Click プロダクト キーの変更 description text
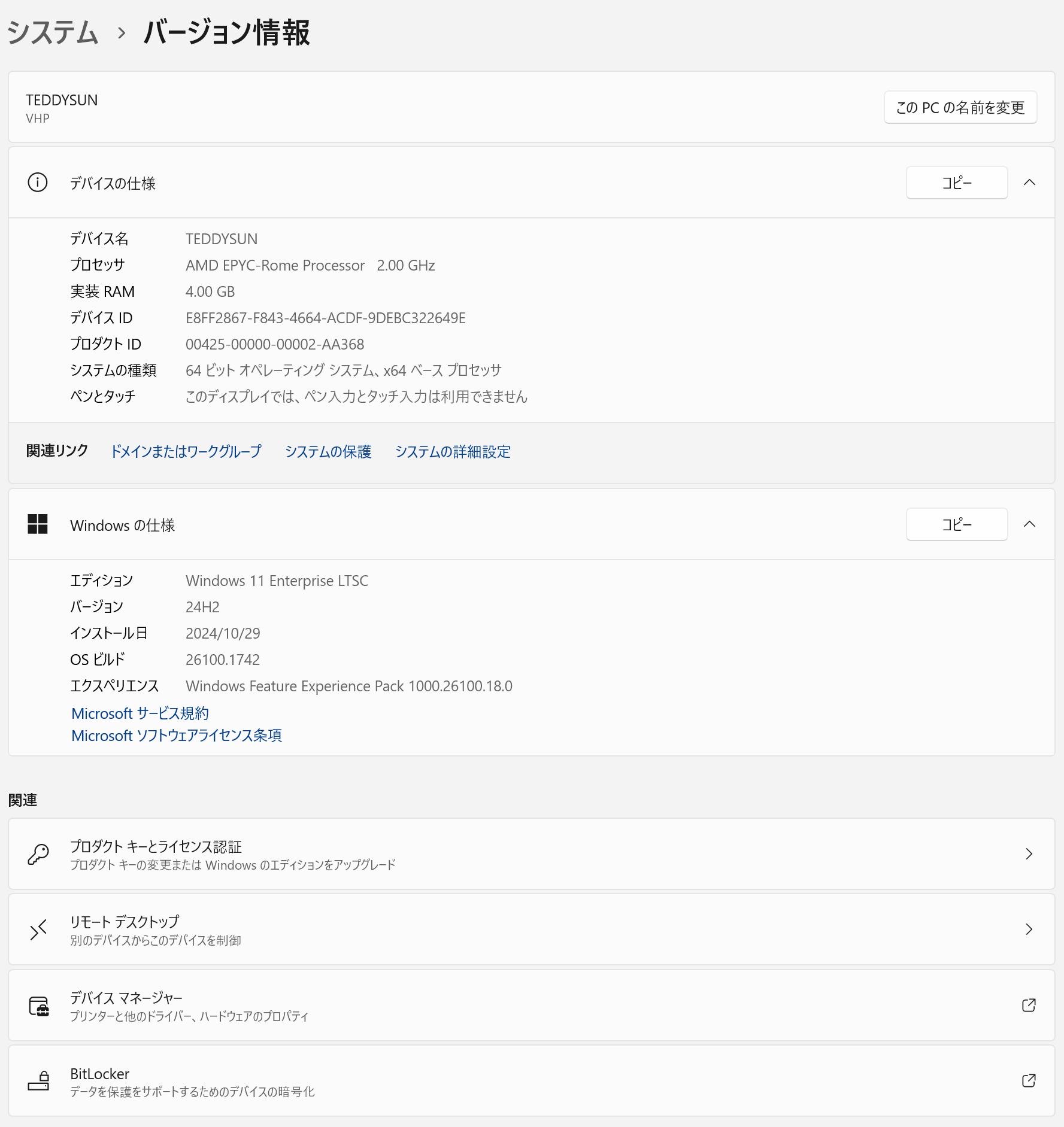 233,865
